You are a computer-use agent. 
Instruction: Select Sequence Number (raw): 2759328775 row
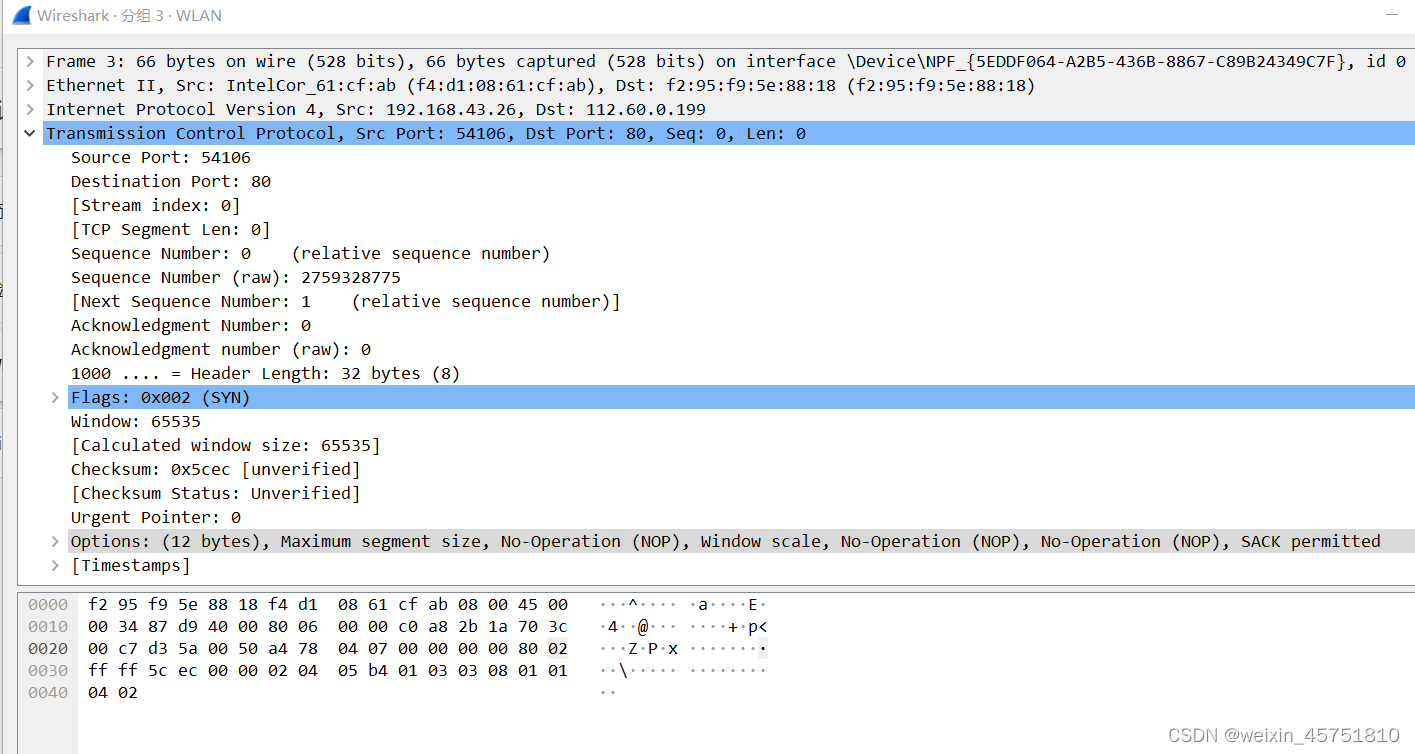pos(236,277)
